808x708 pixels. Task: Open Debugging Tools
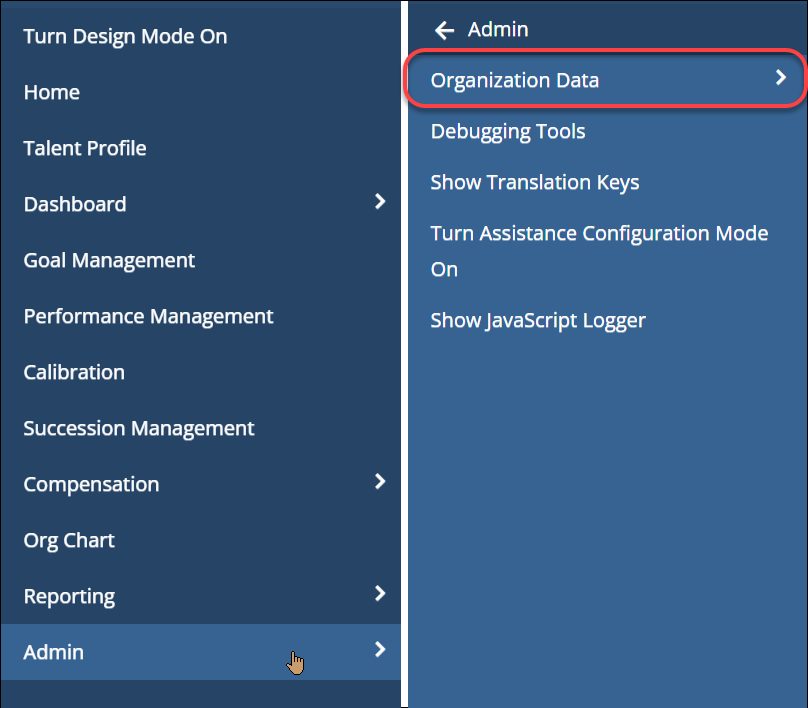(x=508, y=132)
